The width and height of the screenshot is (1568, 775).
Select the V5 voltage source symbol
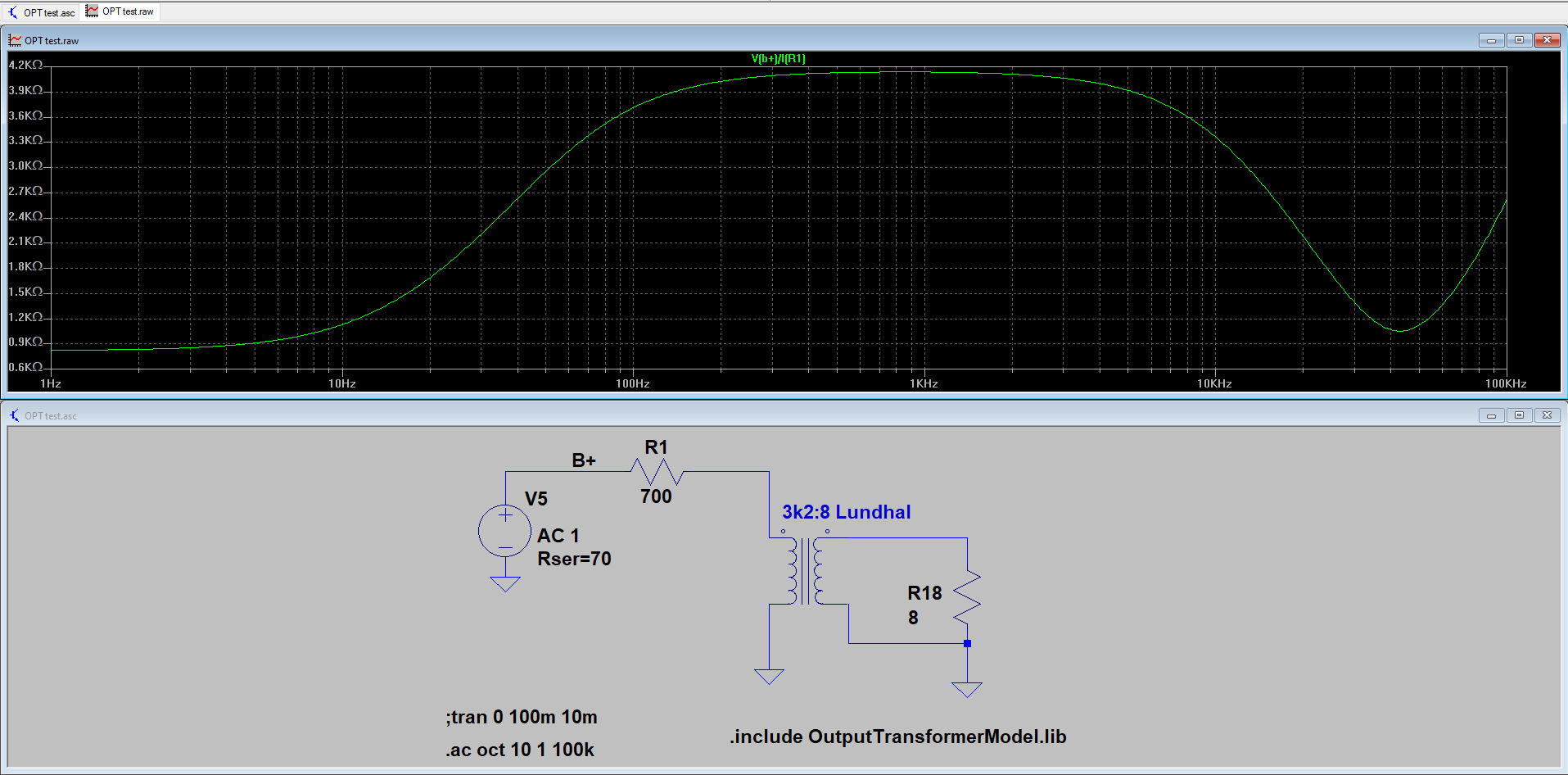[505, 531]
